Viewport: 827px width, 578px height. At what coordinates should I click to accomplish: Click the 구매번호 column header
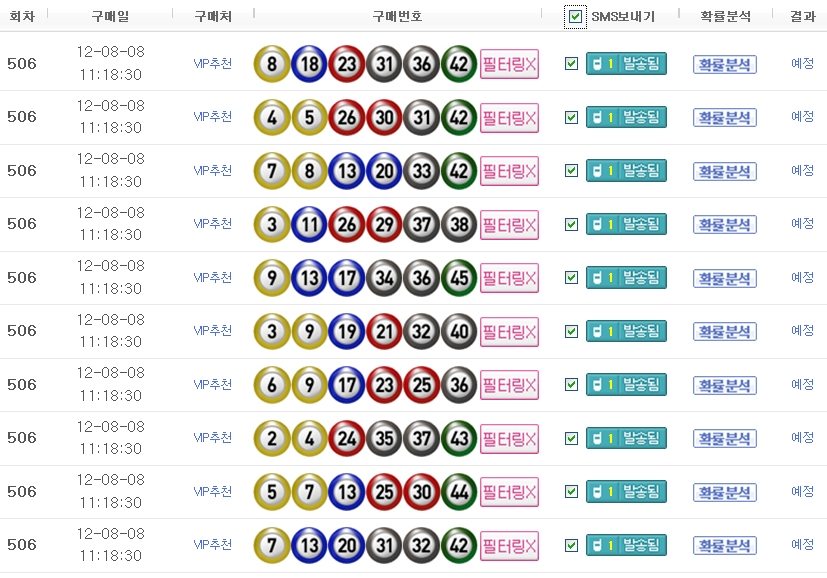coord(397,16)
